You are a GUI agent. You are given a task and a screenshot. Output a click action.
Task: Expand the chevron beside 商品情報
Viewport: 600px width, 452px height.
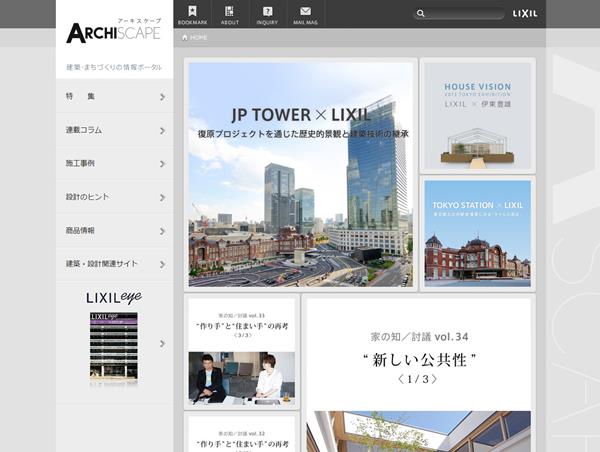(163, 231)
